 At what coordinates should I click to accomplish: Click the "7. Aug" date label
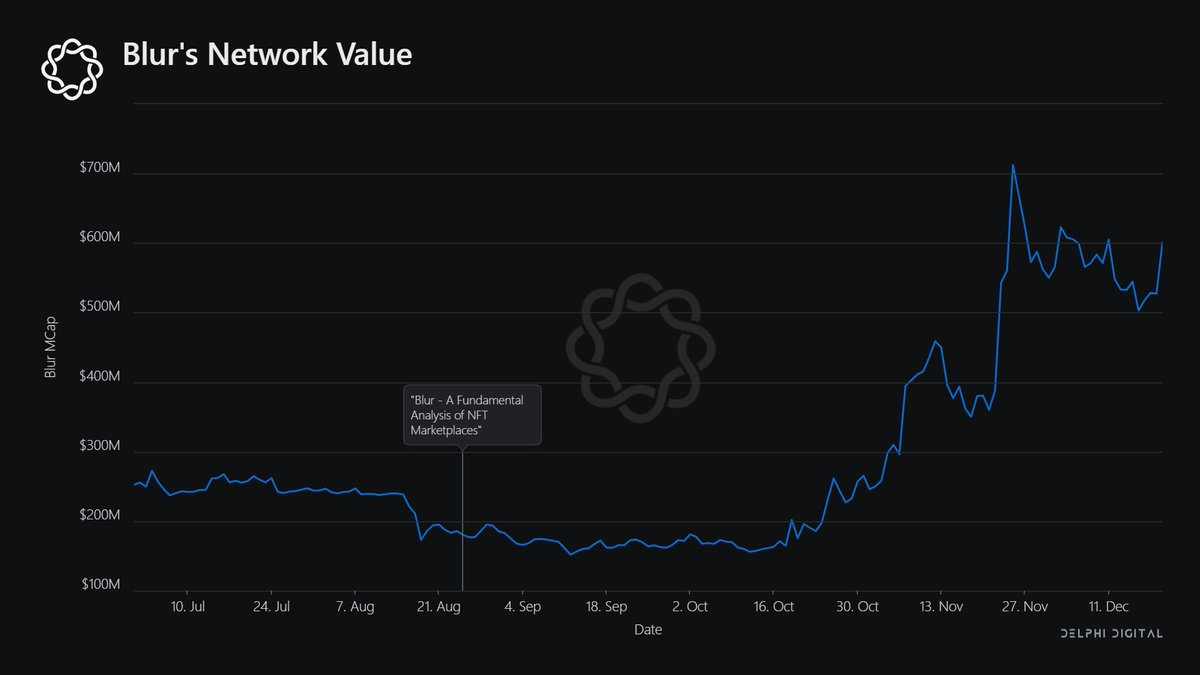pos(355,607)
